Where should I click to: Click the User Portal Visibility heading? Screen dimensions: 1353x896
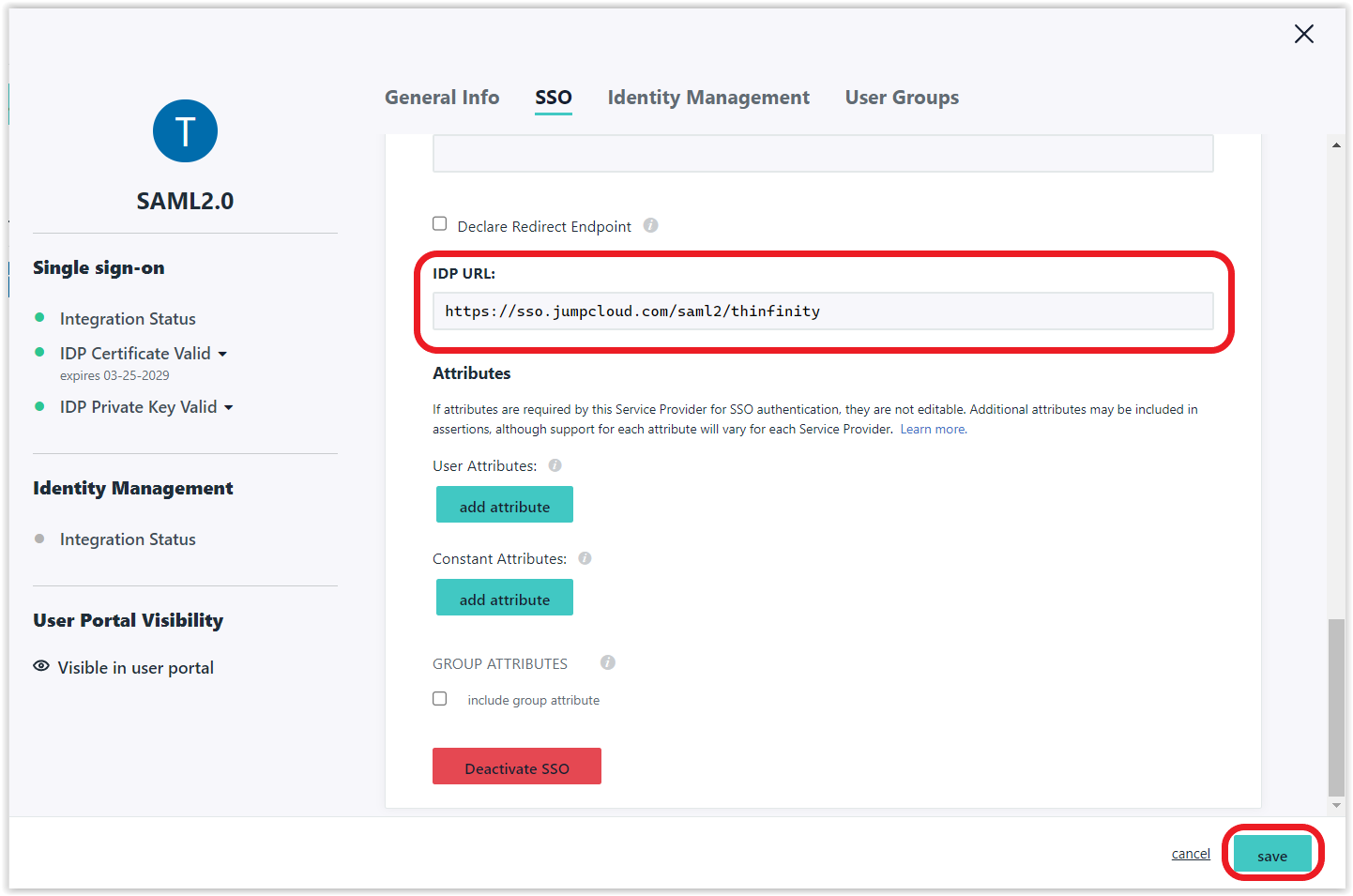129,620
